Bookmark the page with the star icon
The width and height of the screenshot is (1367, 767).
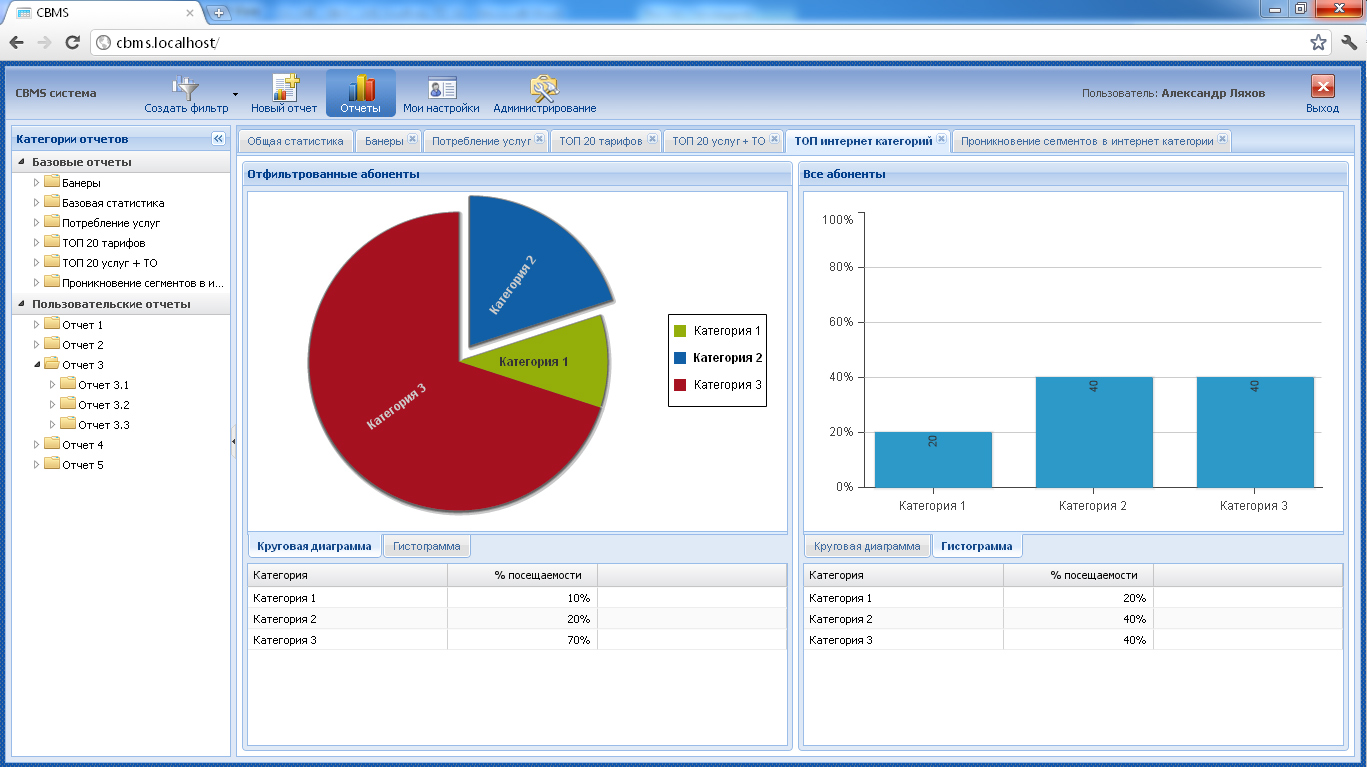1318,42
